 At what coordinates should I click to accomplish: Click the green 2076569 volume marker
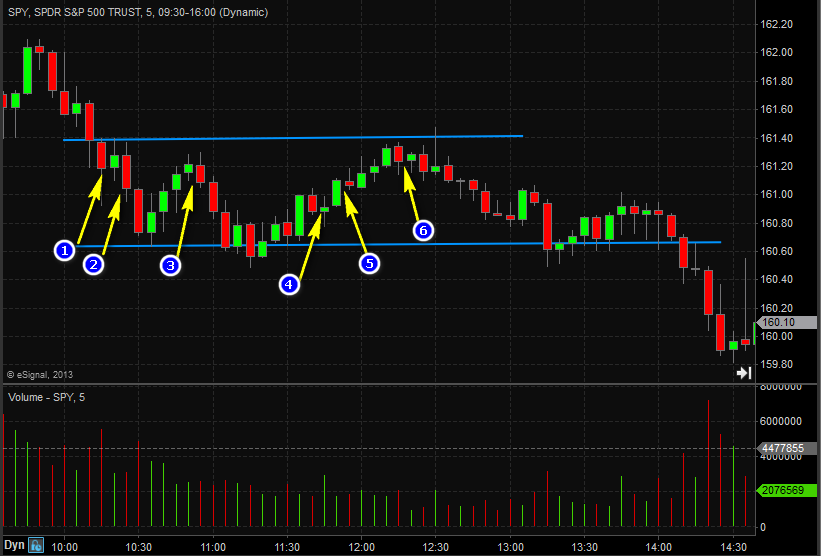pyautogui.click(x=787, y=490)
